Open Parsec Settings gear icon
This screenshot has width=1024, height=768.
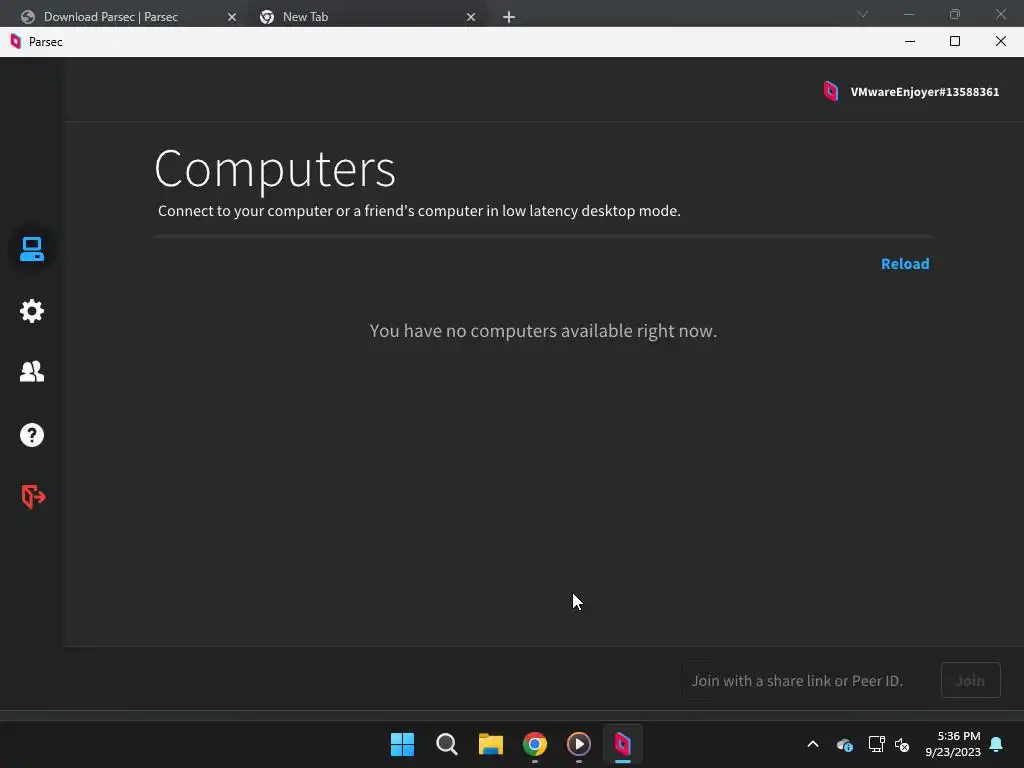coord(31,311)
